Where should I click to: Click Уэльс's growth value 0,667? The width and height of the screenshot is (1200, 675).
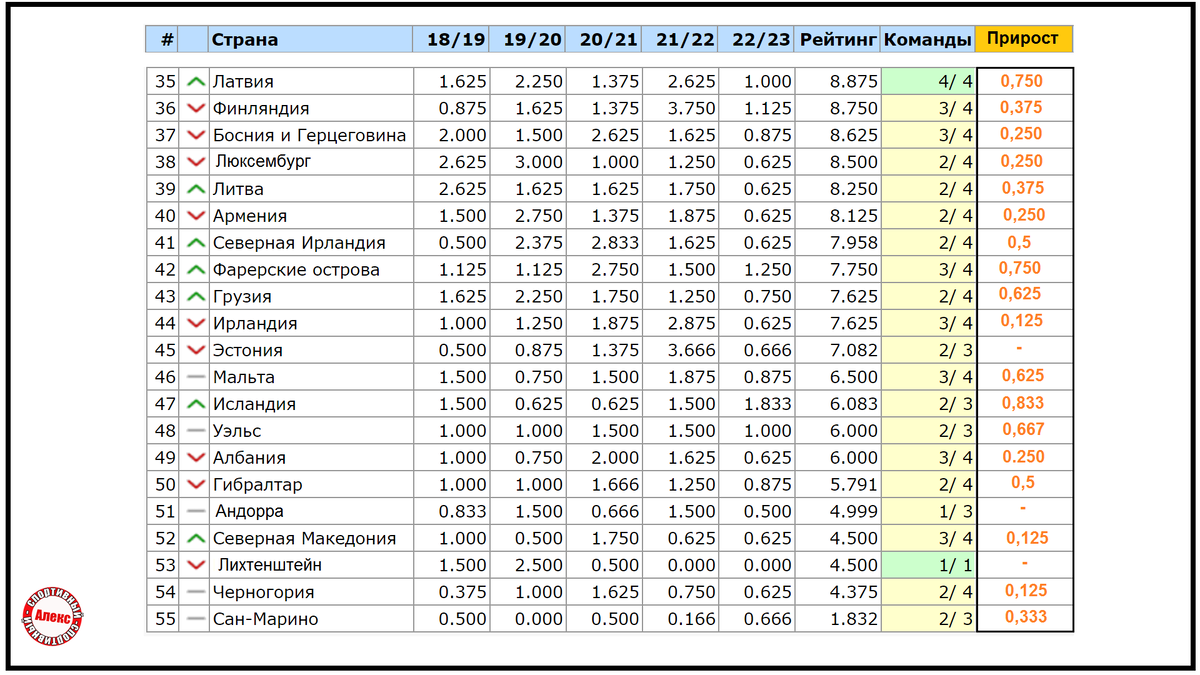pos(1022,430)
